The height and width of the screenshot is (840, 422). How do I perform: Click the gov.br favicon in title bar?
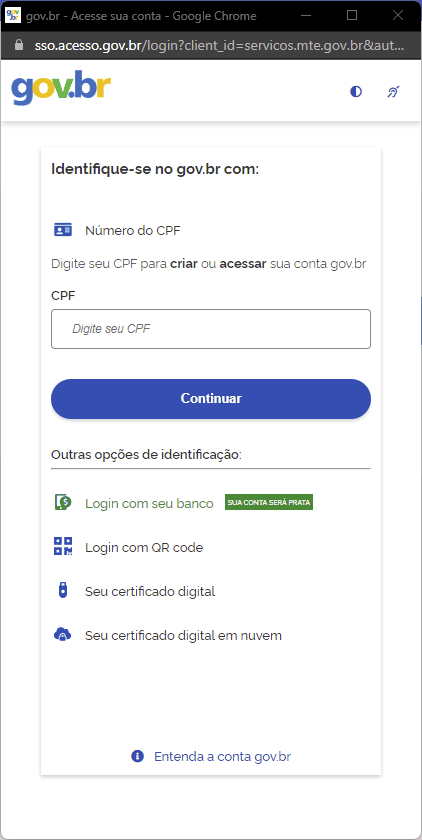coord(12,15)
